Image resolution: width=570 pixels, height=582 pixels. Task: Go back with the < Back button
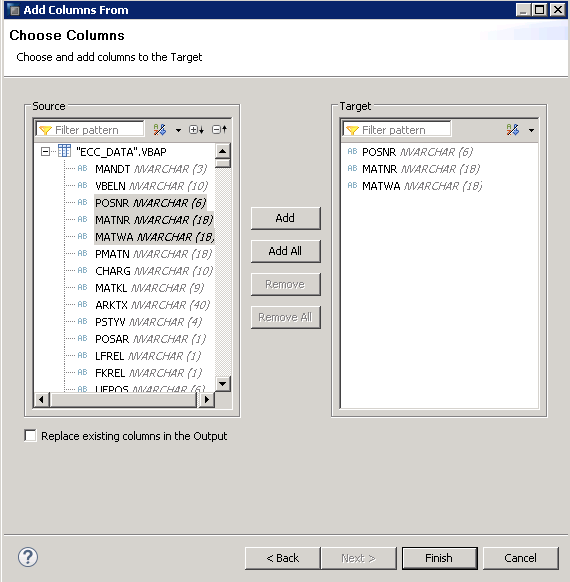pos(283,558)
